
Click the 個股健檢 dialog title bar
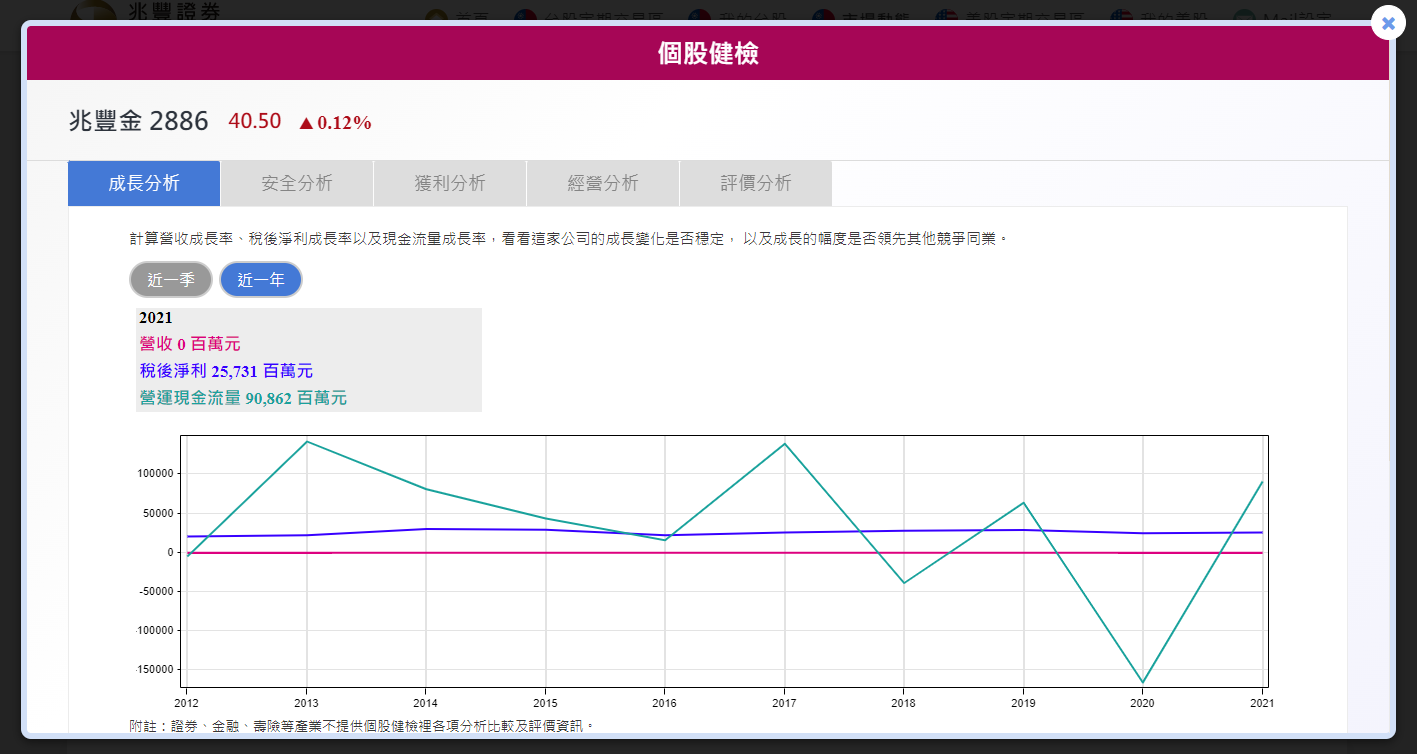[707, 53]
